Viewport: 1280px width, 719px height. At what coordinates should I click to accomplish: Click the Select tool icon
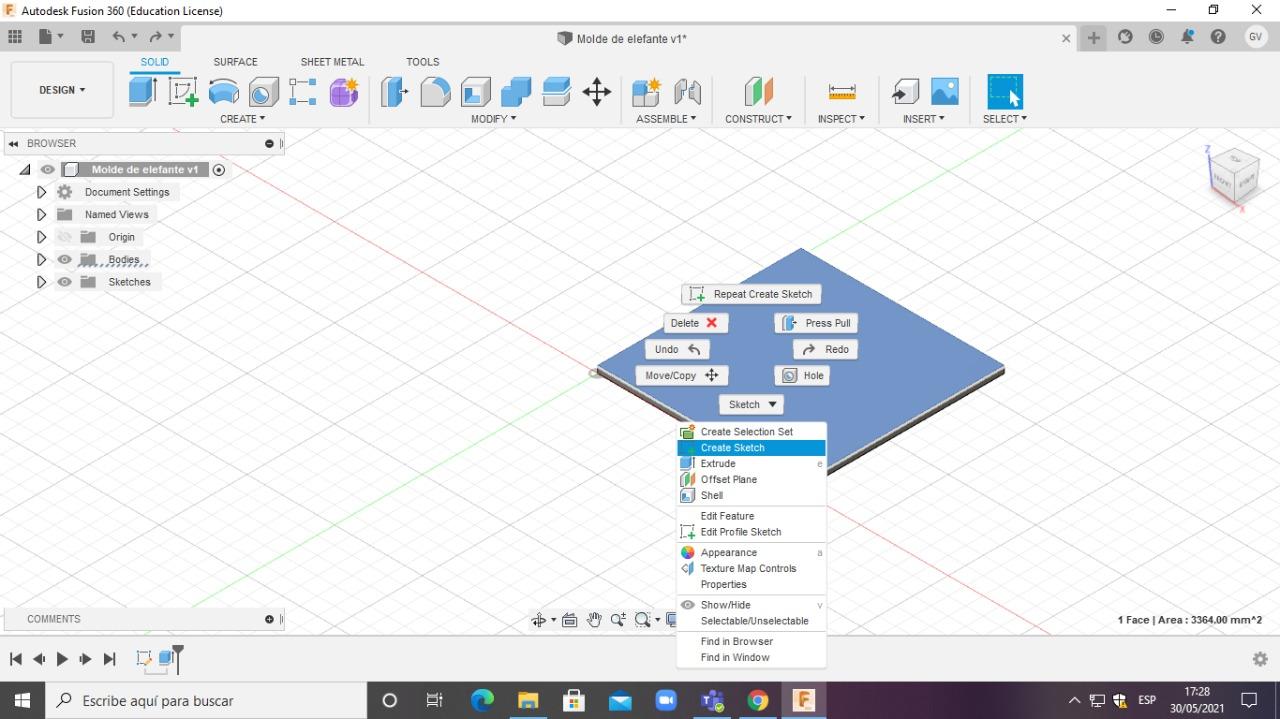[x=1005, y=92]
